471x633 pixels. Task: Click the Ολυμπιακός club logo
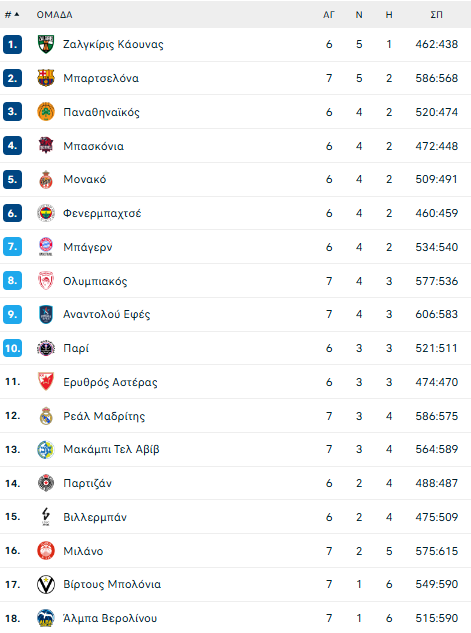click(46, 281)
